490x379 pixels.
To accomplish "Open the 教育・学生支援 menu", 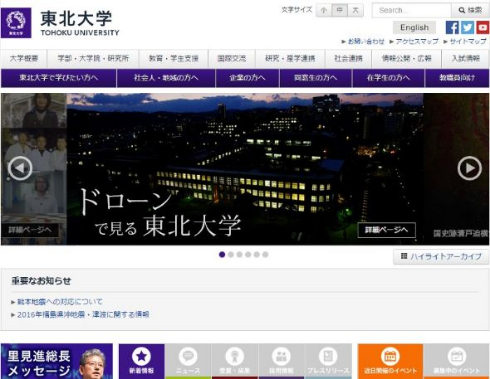I will click(x=173, y=59).
